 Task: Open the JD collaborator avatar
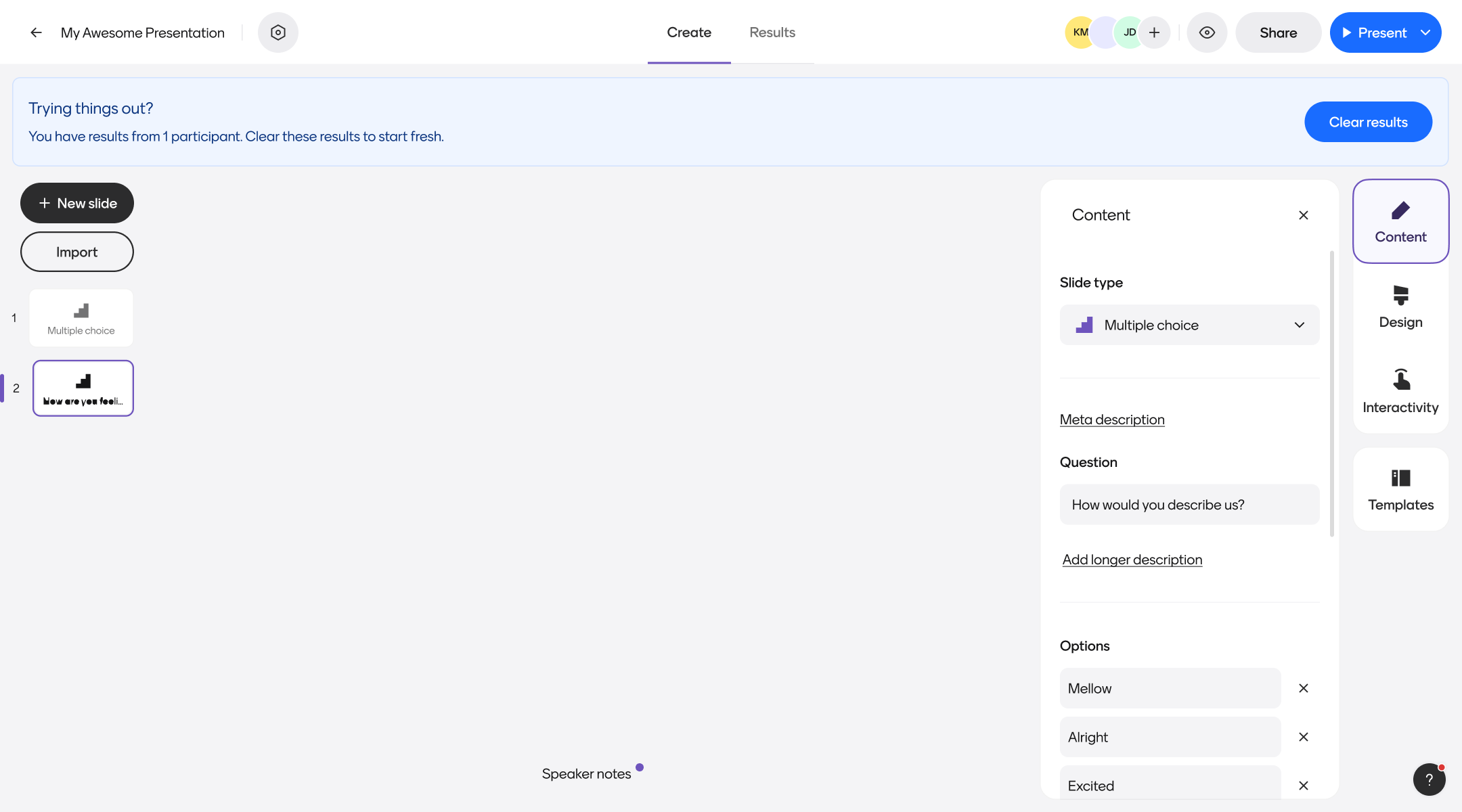point(1130,32)
